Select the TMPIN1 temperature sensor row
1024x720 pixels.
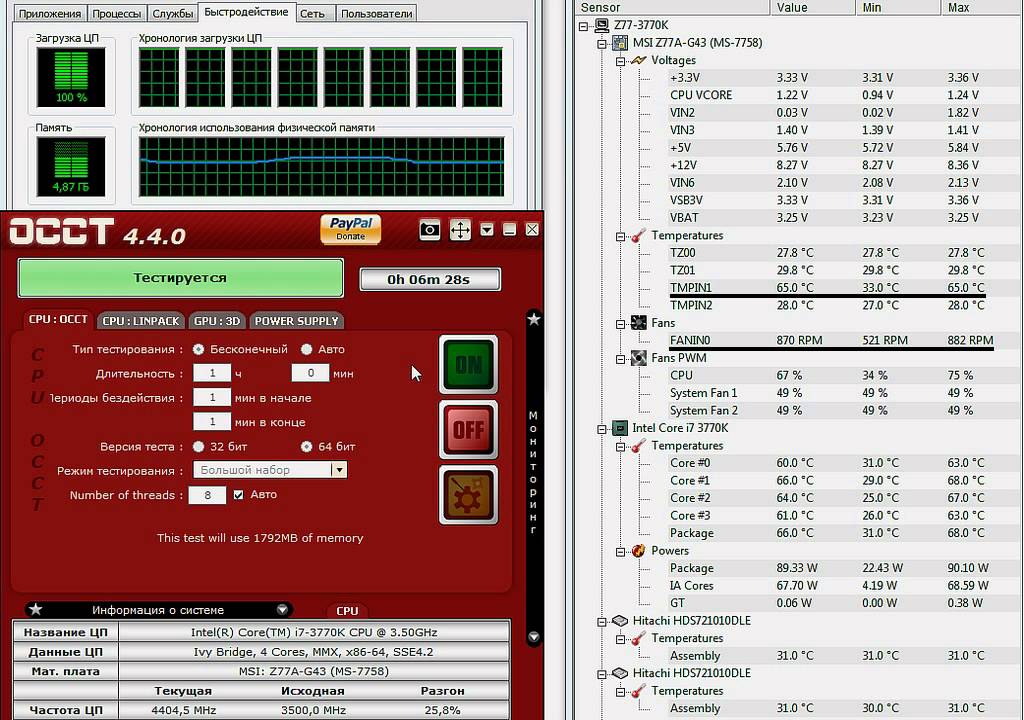(x=691, y=287)
